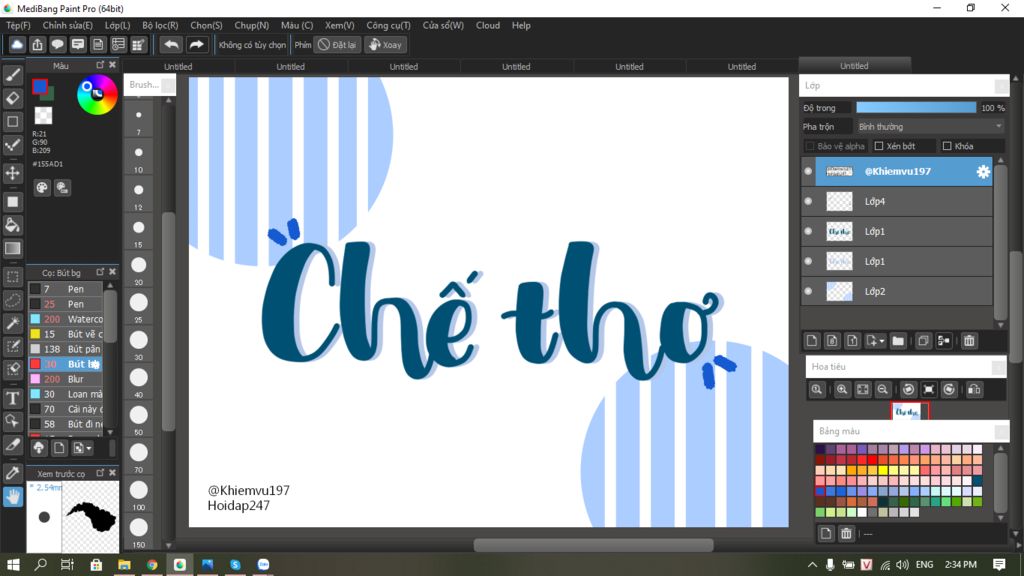Select the Blur brush in the list

click(65, 379)
